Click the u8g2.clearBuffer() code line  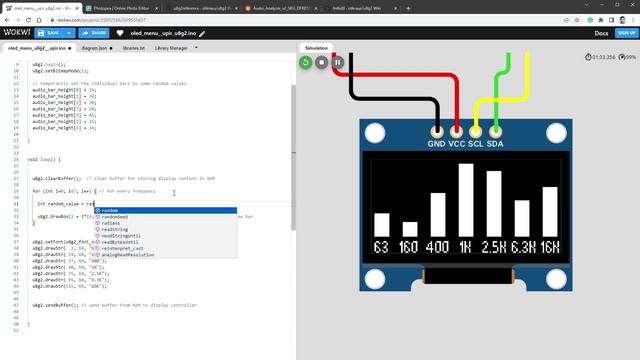click(123, 179)
